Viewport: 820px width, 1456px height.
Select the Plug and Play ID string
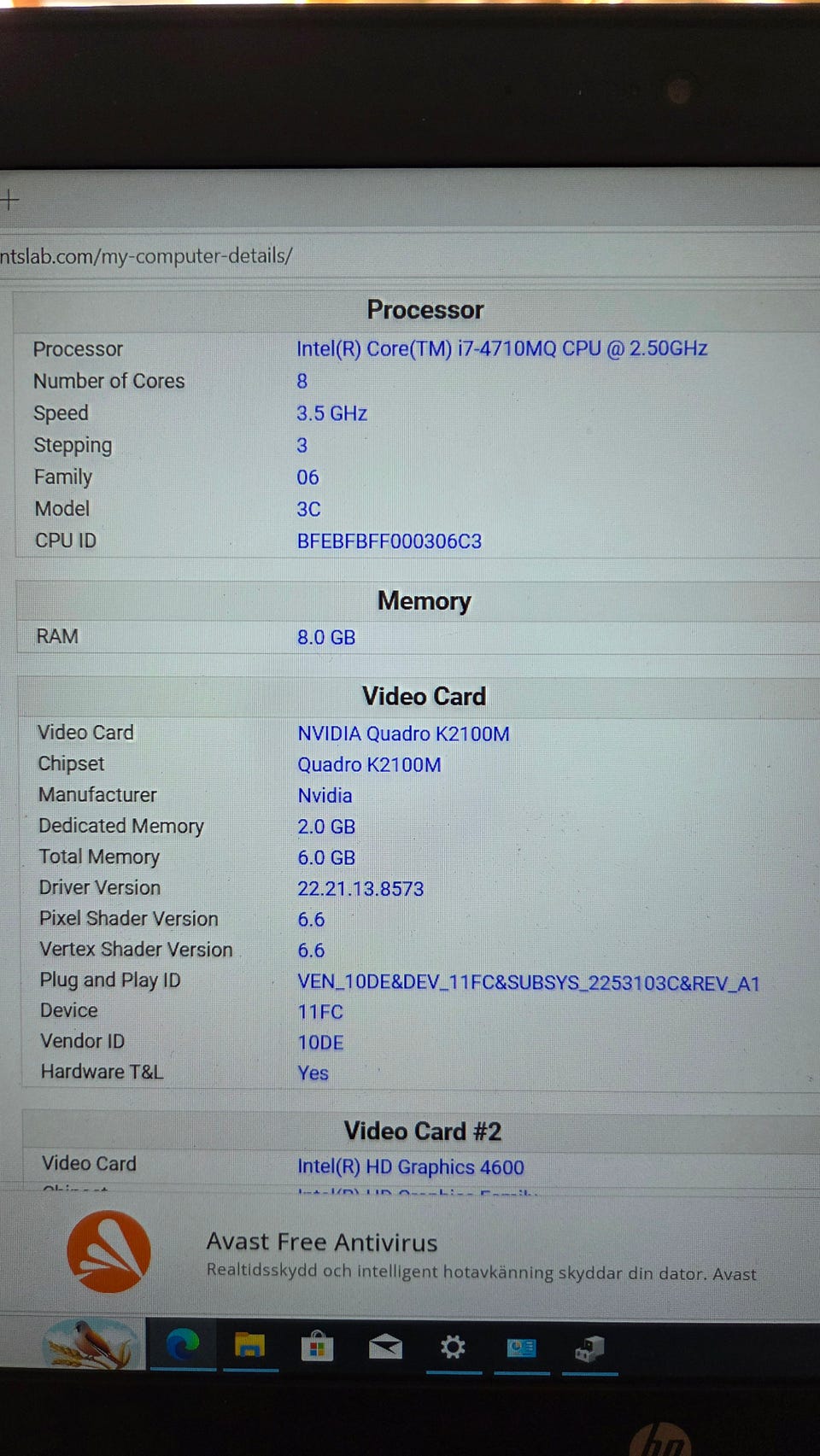529,983
